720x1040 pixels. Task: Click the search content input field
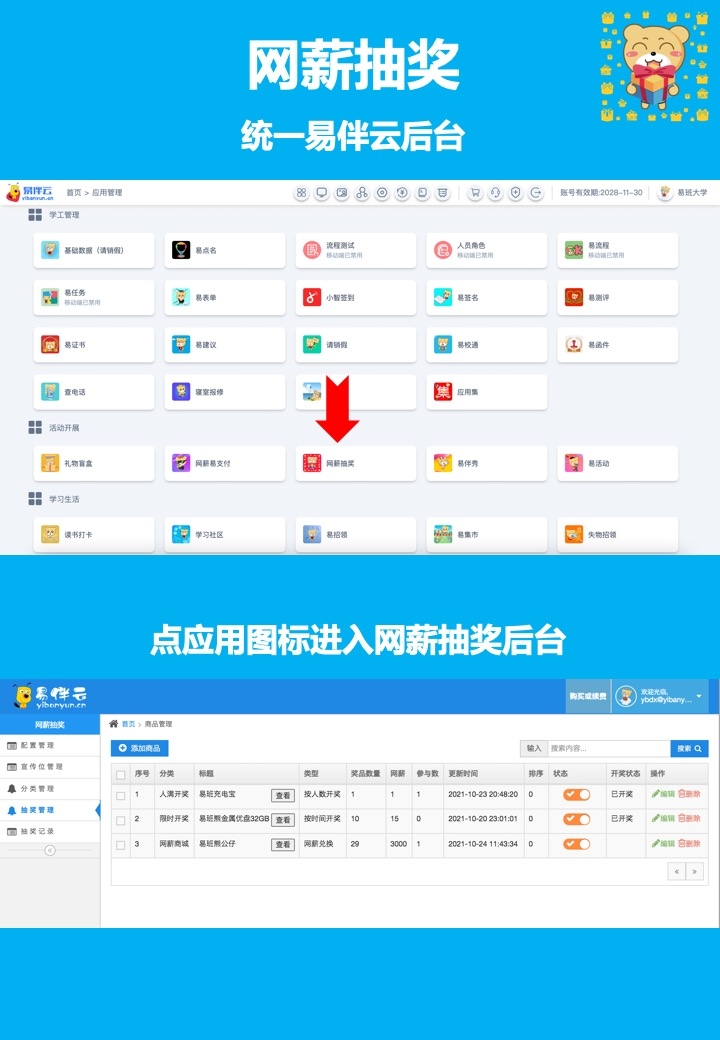click(607, 748)
